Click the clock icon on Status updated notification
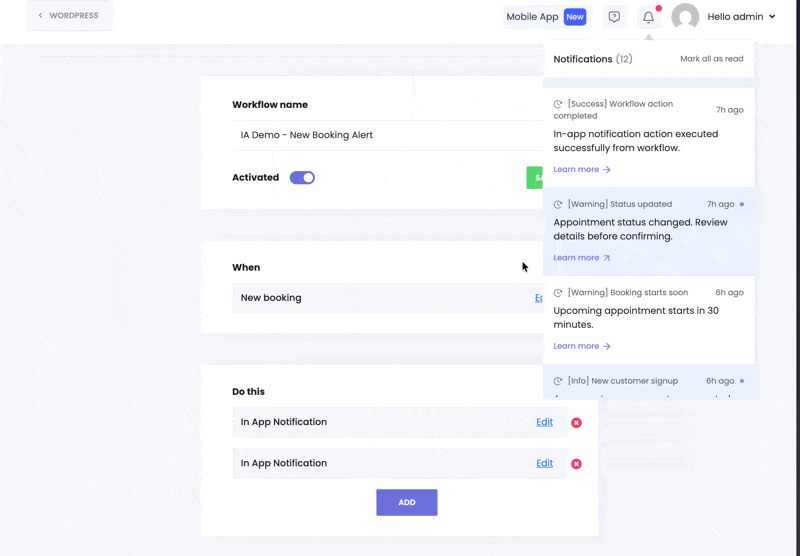The image size is (800, 556). pos(558,205)
